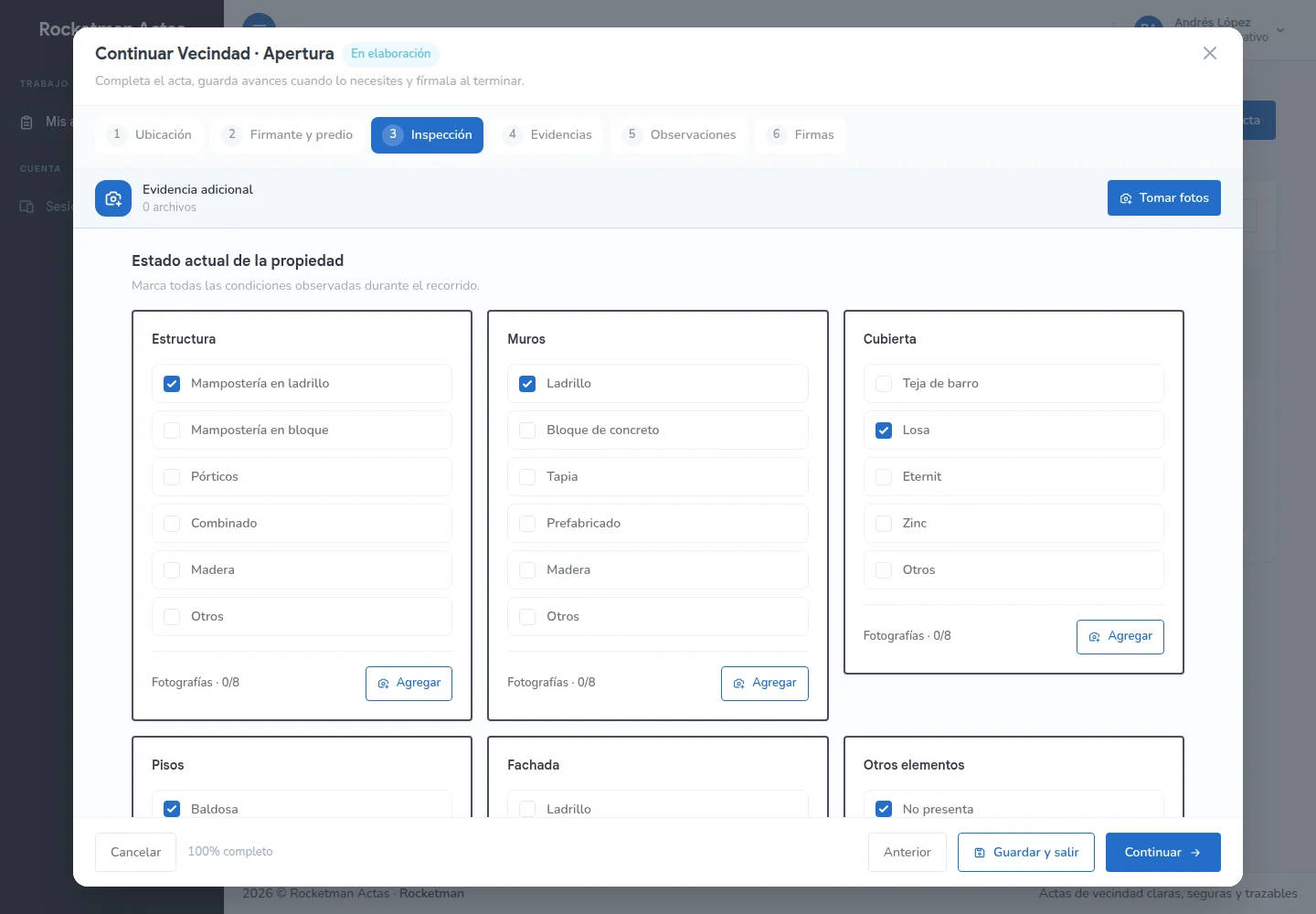
Task: Uncheck Mampostería en ladrillo under Estructura
Action: 172,384
